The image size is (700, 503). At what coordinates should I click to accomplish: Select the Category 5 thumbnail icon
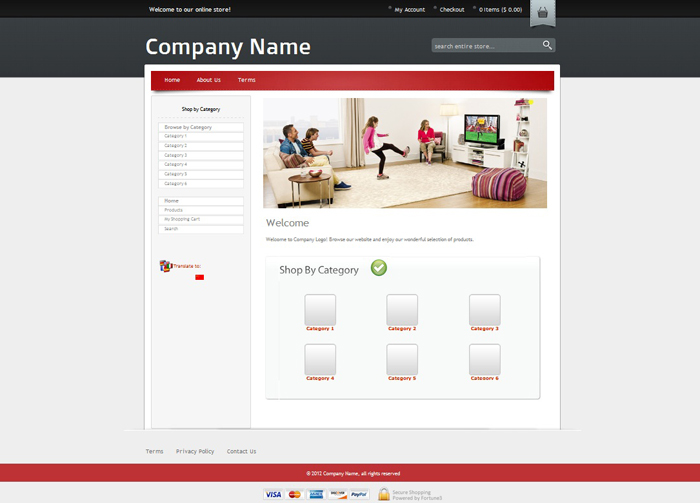pyautogui.click(x=402, y=359)
